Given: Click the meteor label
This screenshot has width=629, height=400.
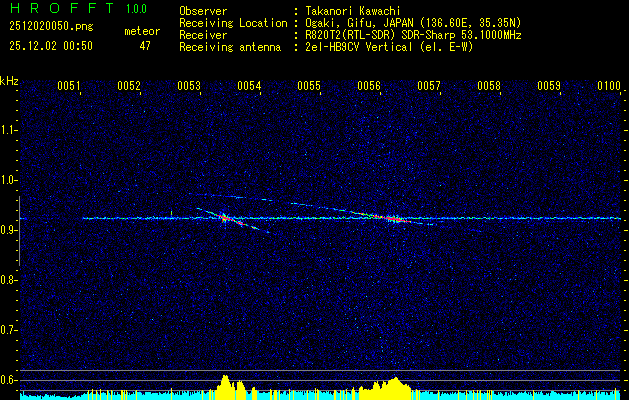Looking at the screenshot, I should tap(142, 31).
